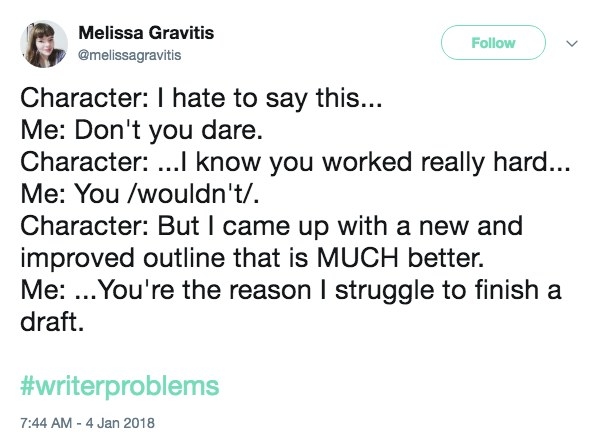Image resolution: width=602 pixels, height=443 pixels.
Task: Click the line "Me: You /wouldn't/."
Action: 140,194
